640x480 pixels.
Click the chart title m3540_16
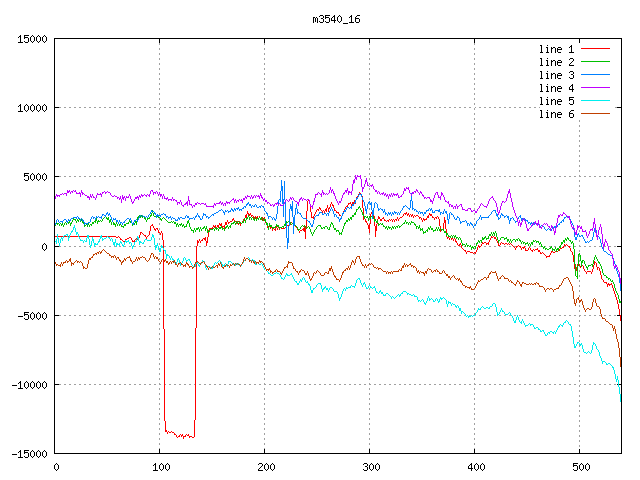click(x=337, y=18)
